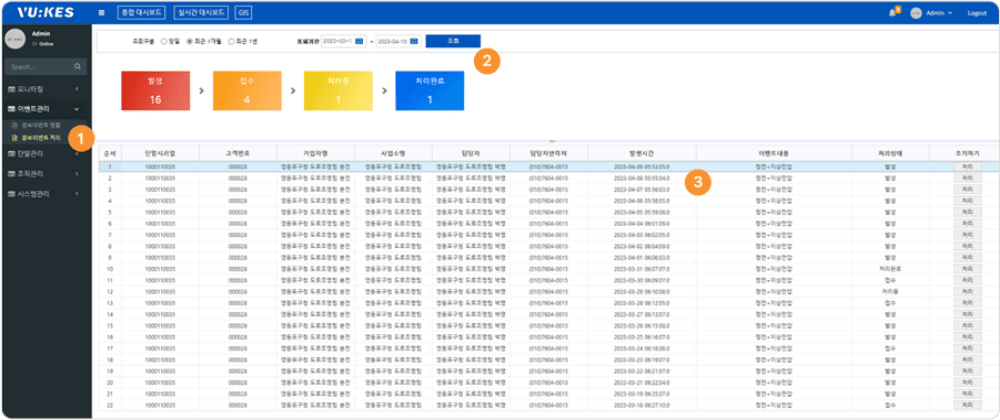Click 처리 button in first table row
The image size is (1000, 420).
point(966,166)
